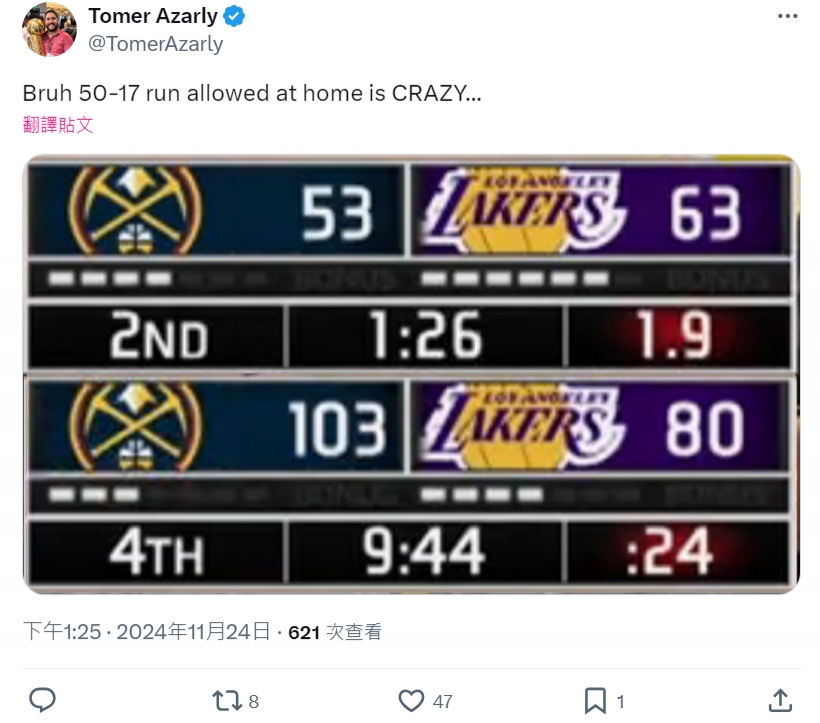The height and width of the screenshot is (723, 820).
Task: Click the repost count 8
Action: click(253, 701)
